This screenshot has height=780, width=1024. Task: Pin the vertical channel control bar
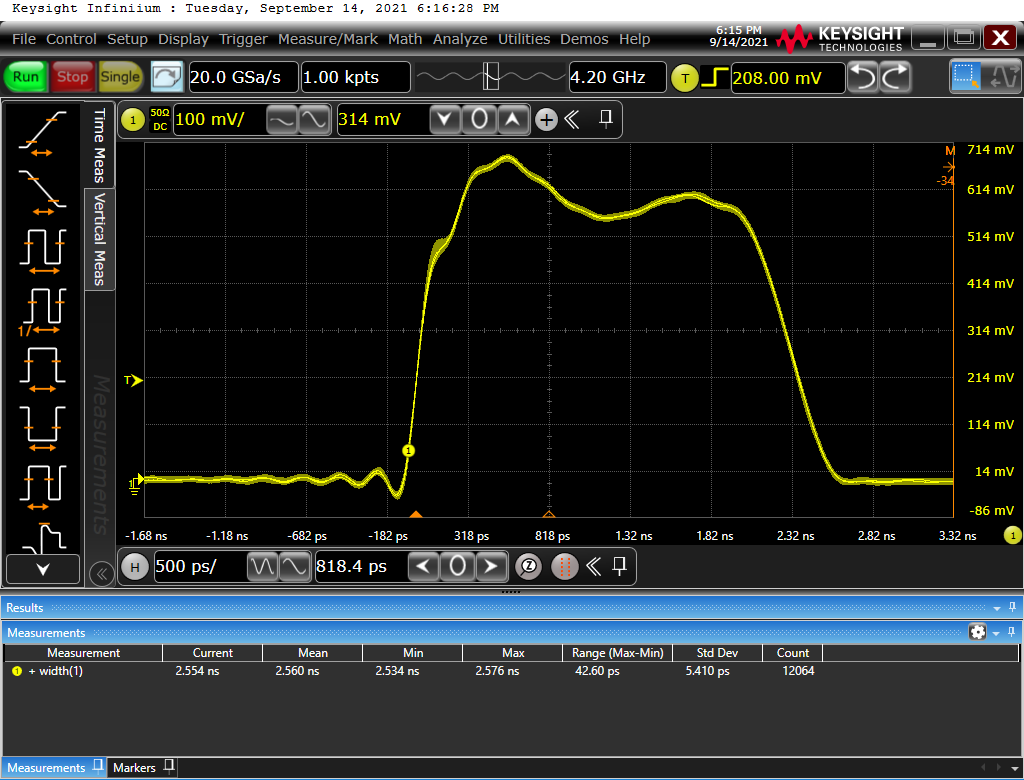coord(605,120)
